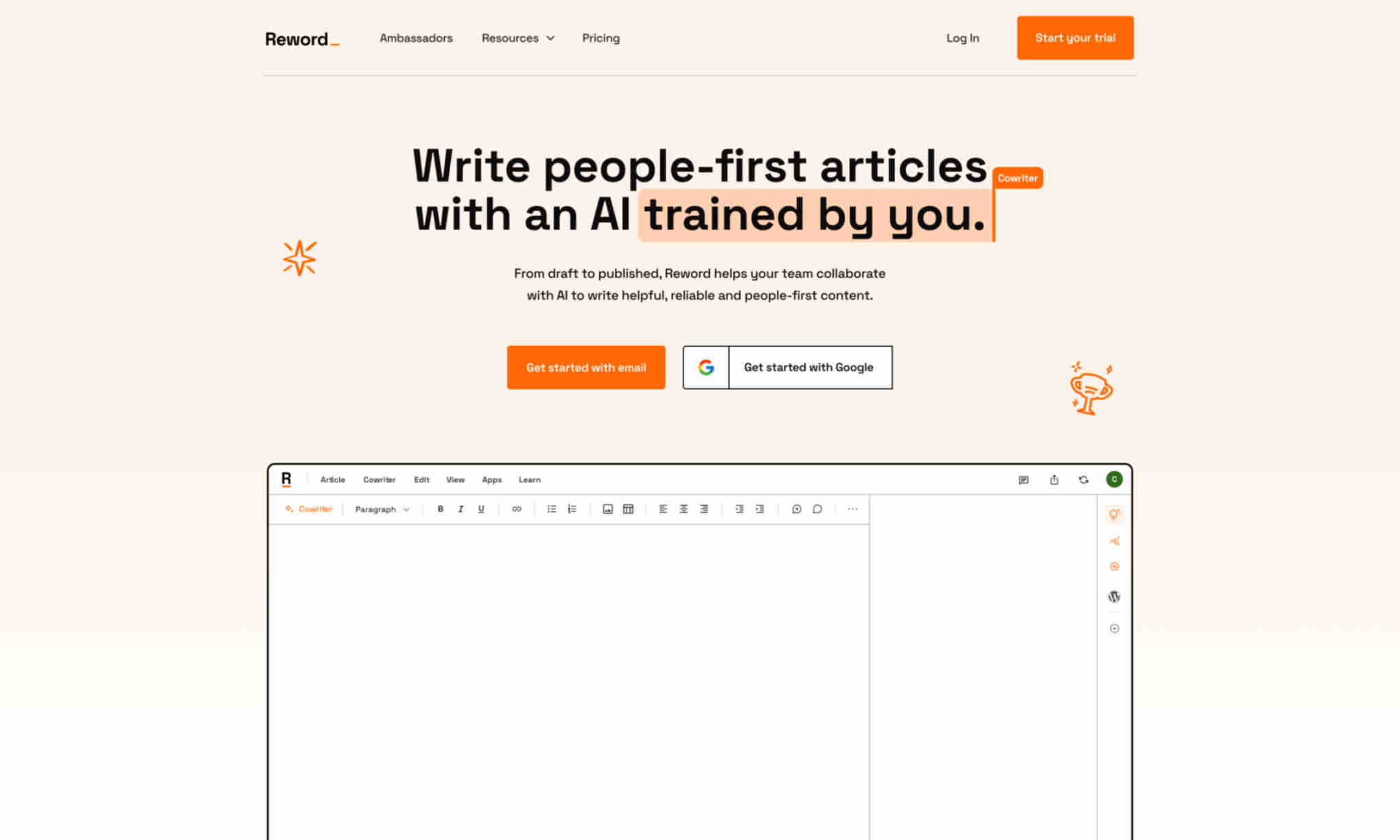Image resolution: width=1400 pixels, height=840 pixels.
Task: Click the Bold formatting icon
Action: point(440,509)
